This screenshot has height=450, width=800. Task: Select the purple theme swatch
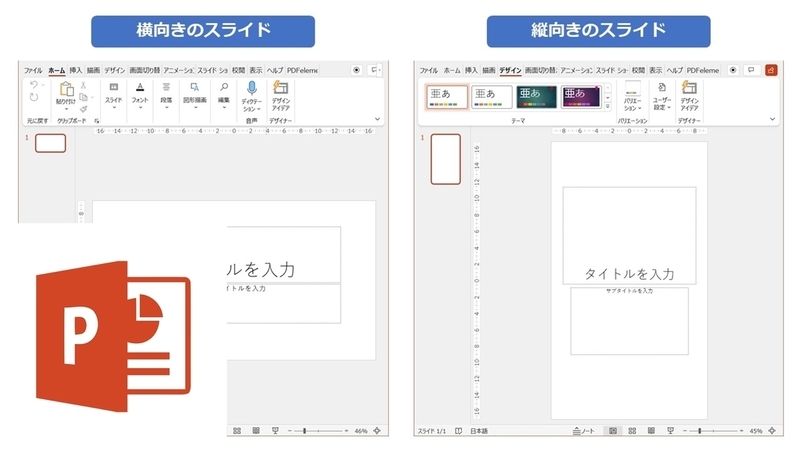click(581, 97)
